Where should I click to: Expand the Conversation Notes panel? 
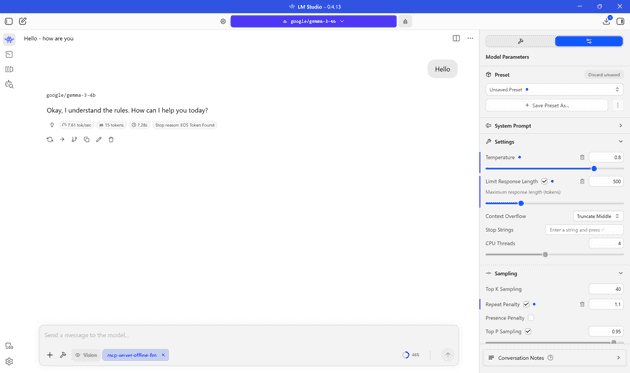pyautogui.click(x=554, y=358)
